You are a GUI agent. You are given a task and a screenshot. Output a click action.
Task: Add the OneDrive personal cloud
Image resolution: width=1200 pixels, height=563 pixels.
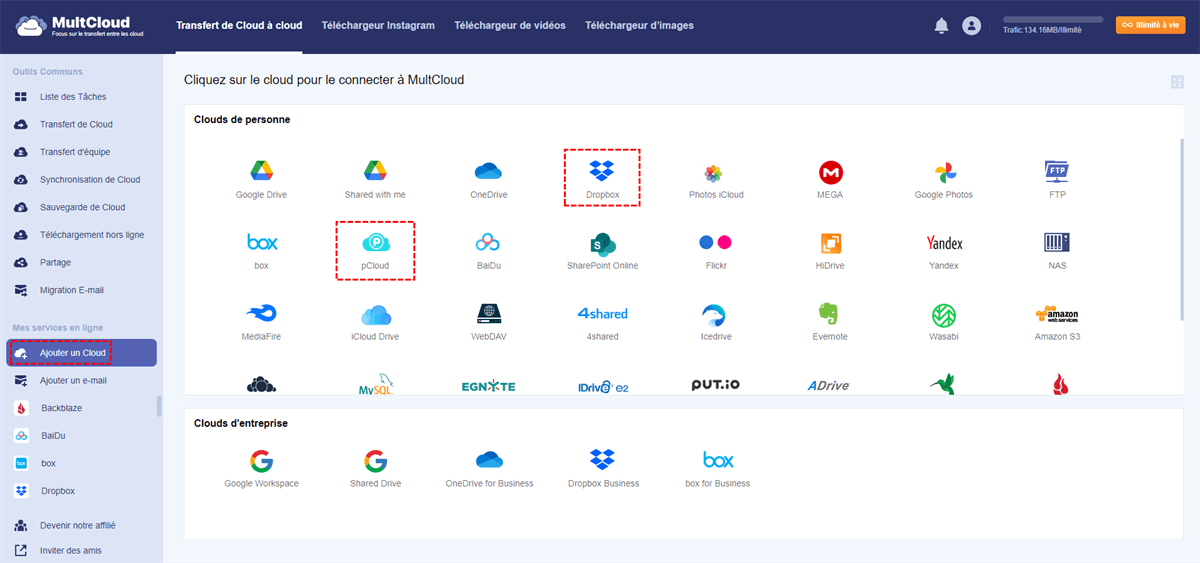(489, 179)
